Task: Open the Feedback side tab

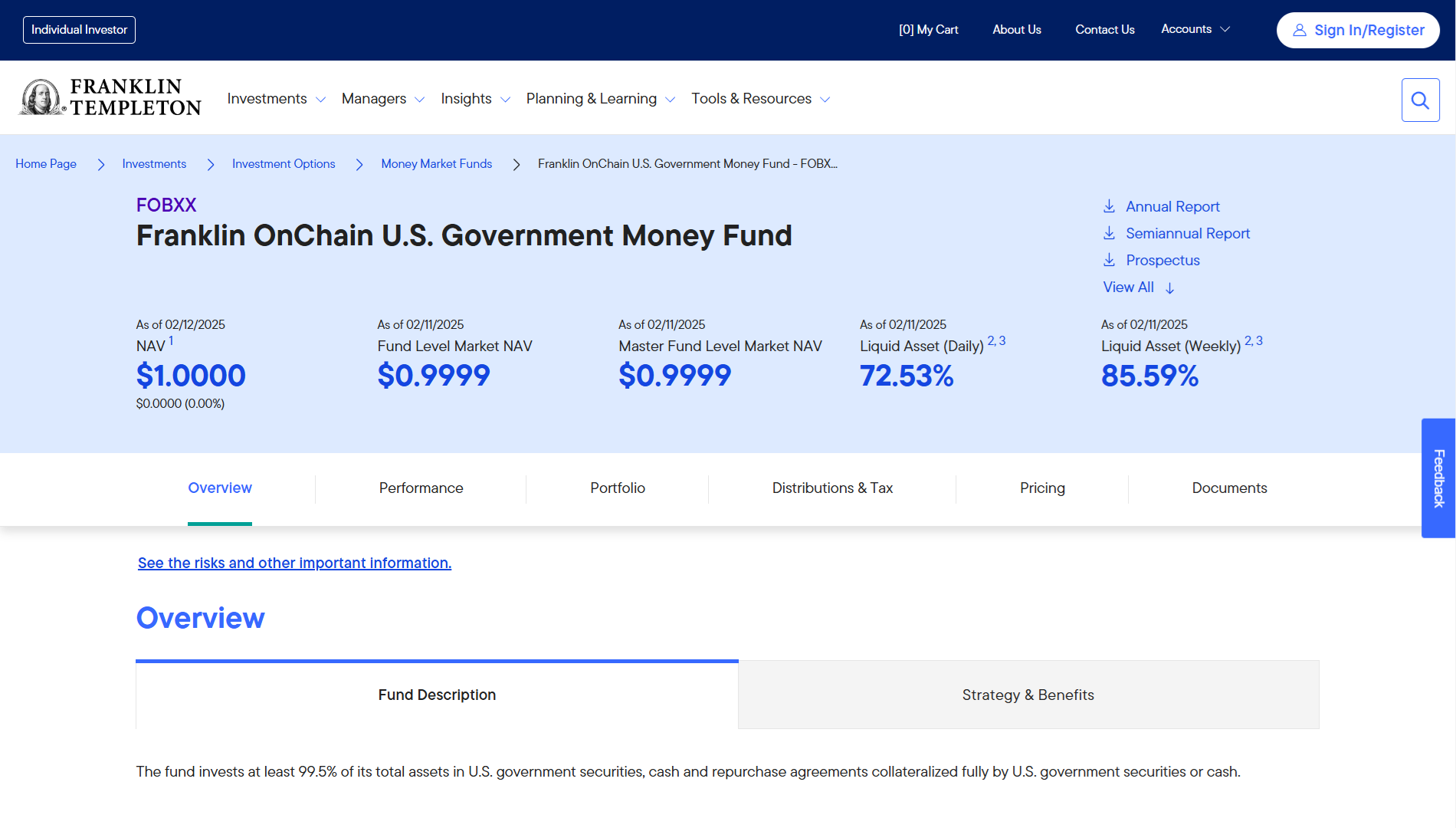Action: tap(1438, 478)
